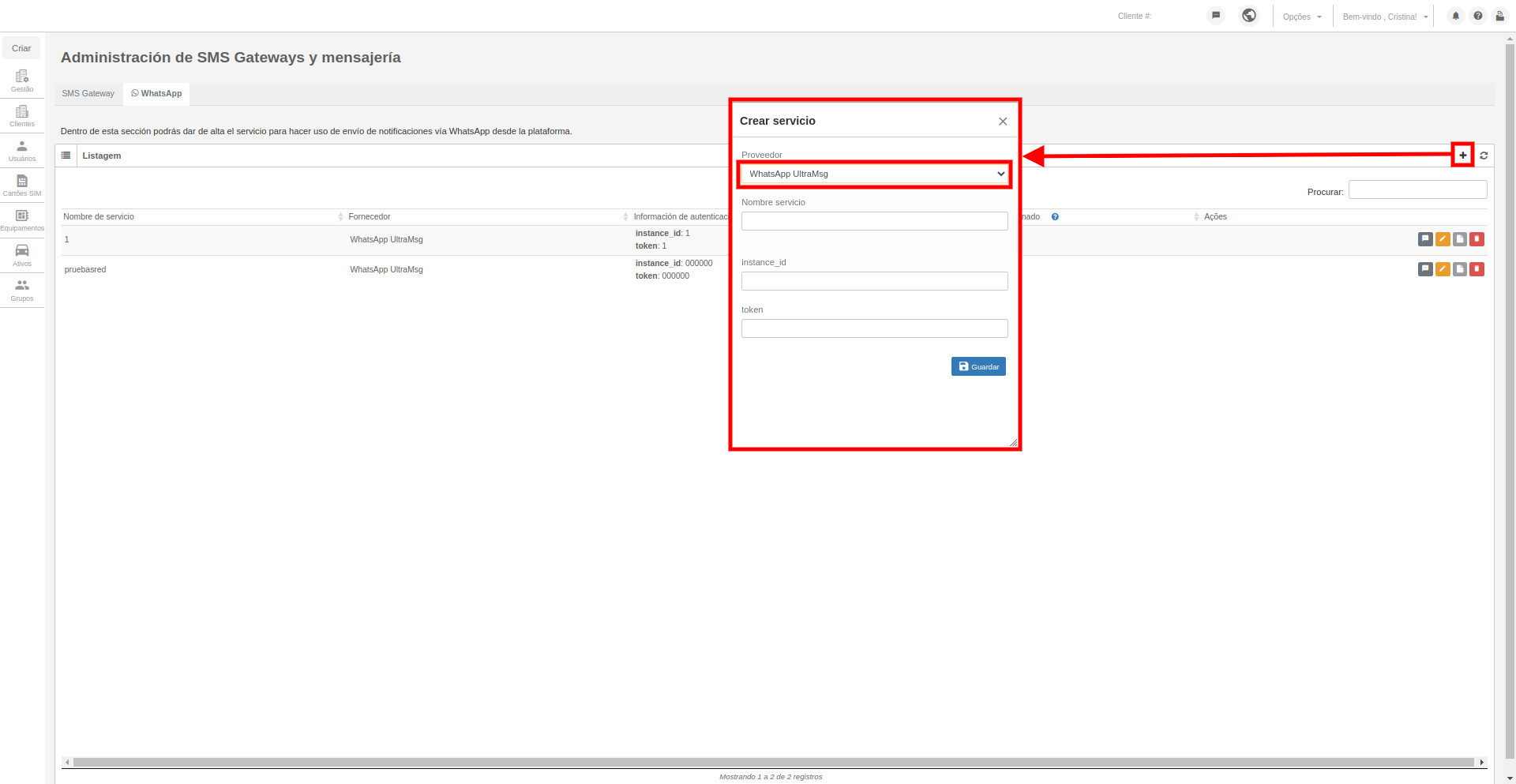Click the info icon in column header
The image size is (1516, 784).
tap(1055, 216)
